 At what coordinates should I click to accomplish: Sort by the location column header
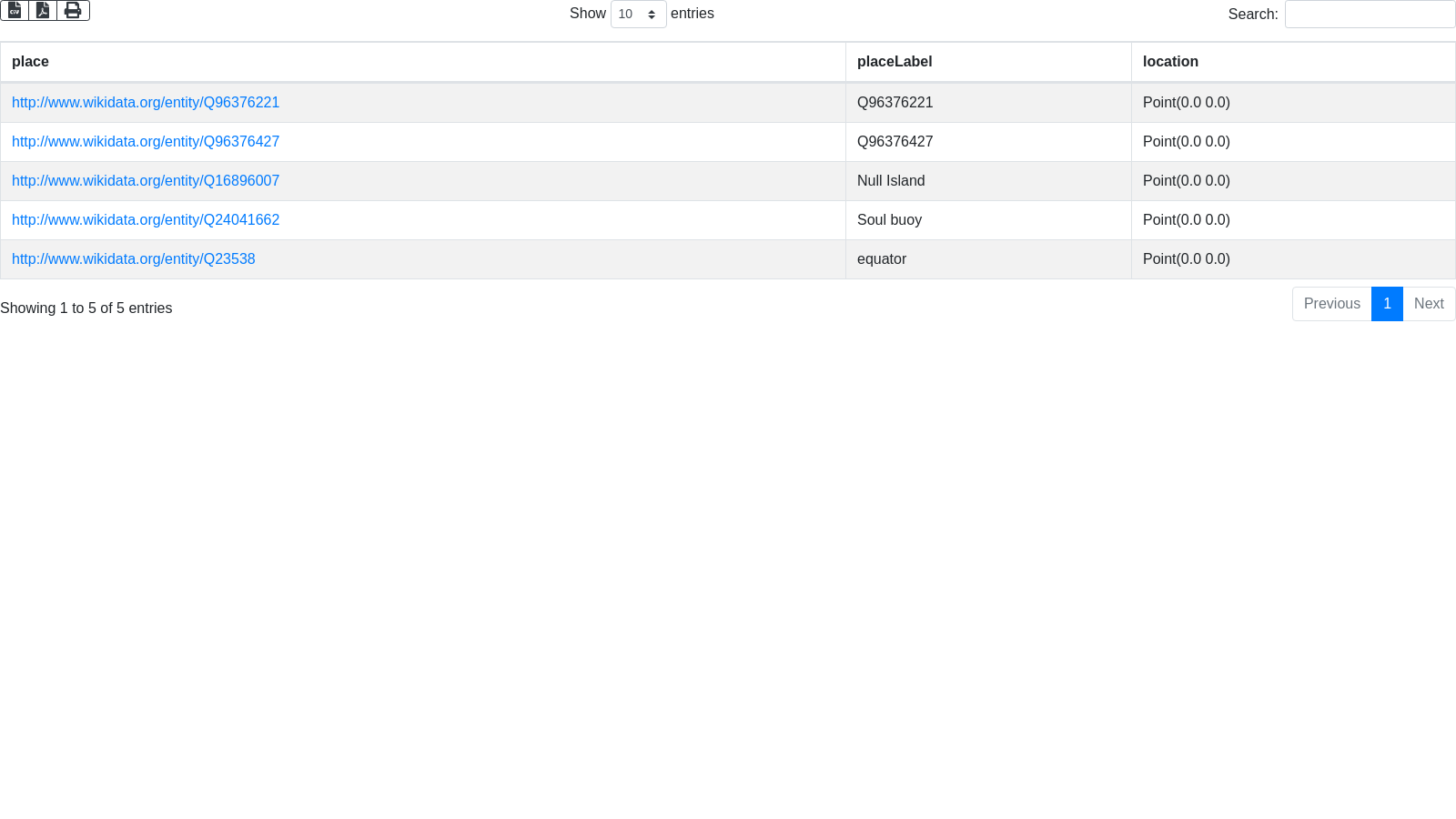(1170, 62)
